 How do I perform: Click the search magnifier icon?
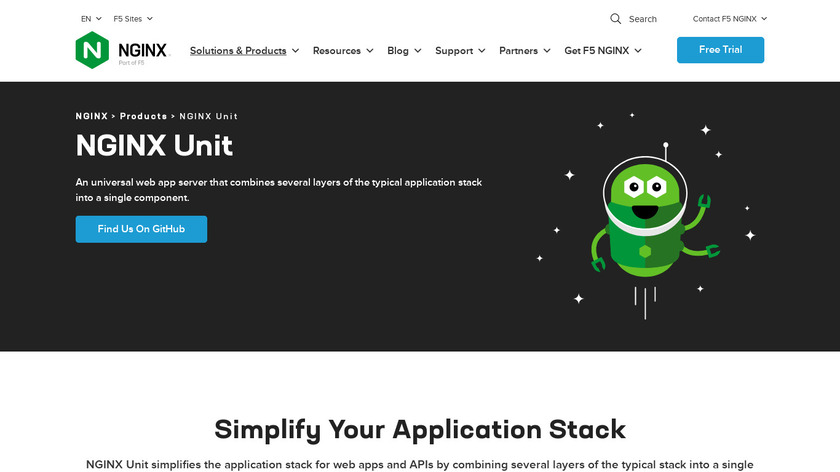tap(616, 19)
